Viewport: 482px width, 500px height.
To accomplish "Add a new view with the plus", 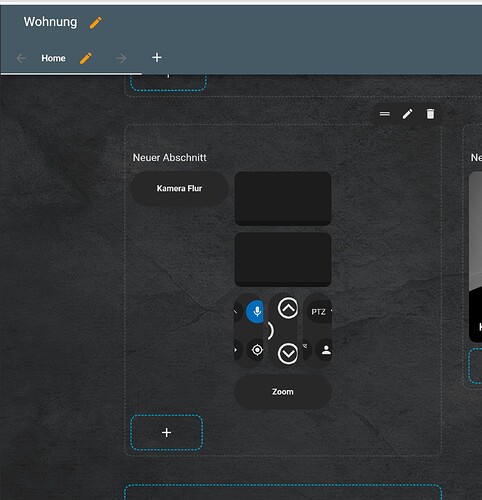I will click(157, 57).
